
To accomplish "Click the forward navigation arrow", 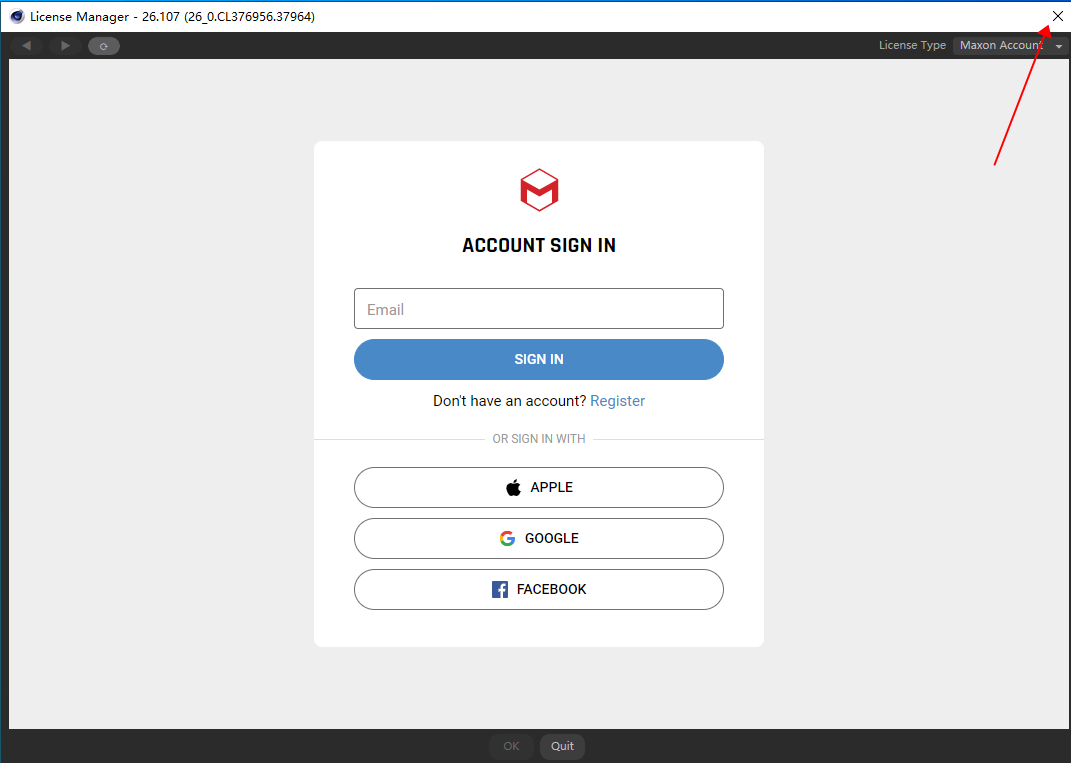I will [65, 46].
